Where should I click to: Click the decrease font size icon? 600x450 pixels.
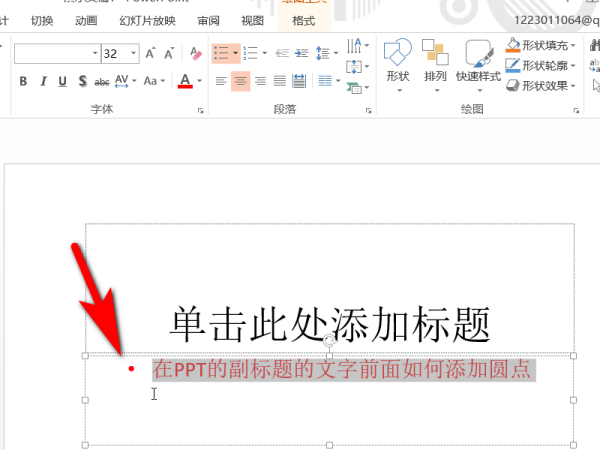169,53
